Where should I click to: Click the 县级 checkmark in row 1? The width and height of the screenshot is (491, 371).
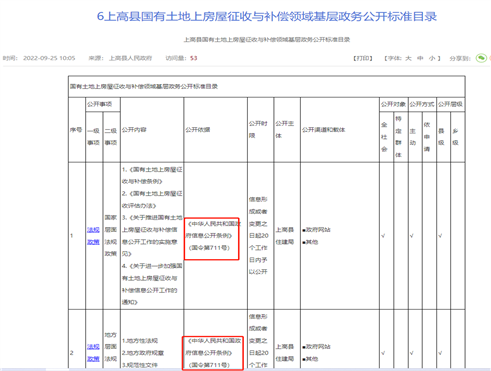pos(440,236)
